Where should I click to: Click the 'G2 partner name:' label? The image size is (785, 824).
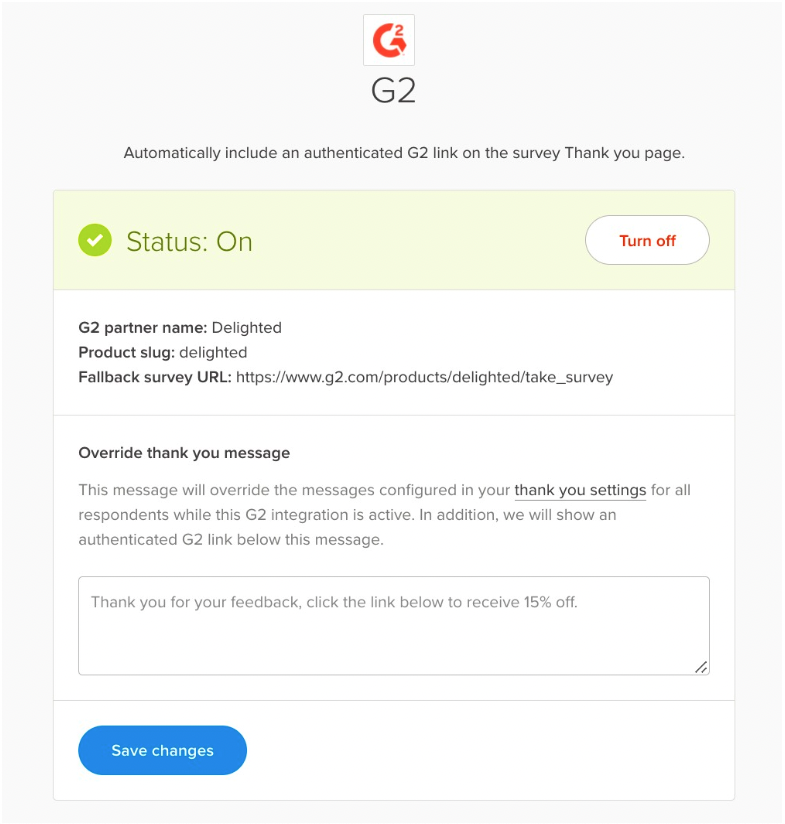143,327
